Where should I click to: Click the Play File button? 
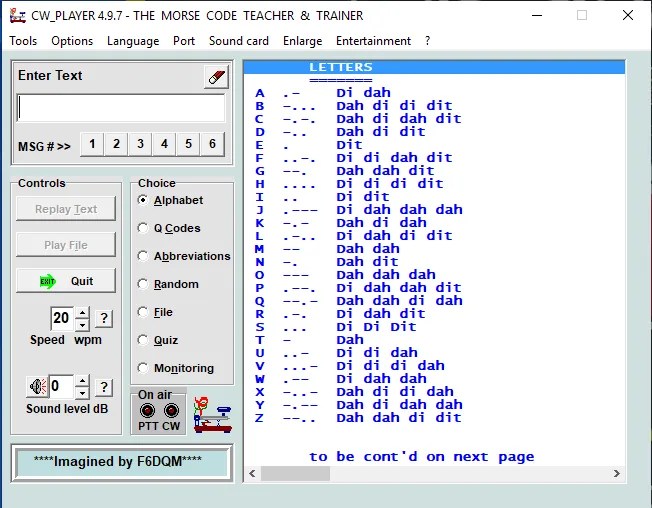point(66,245)
